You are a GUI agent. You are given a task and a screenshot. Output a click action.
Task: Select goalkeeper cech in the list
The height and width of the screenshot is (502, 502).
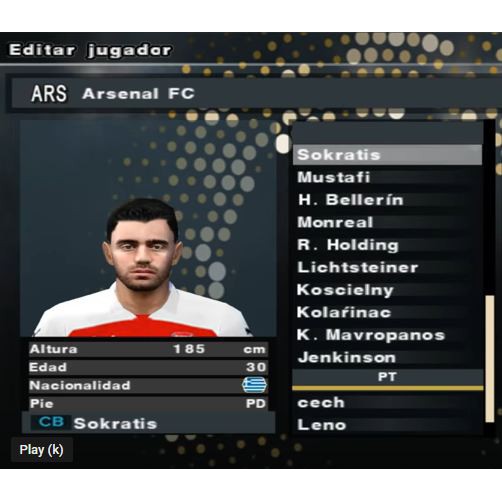click(388, 402)
